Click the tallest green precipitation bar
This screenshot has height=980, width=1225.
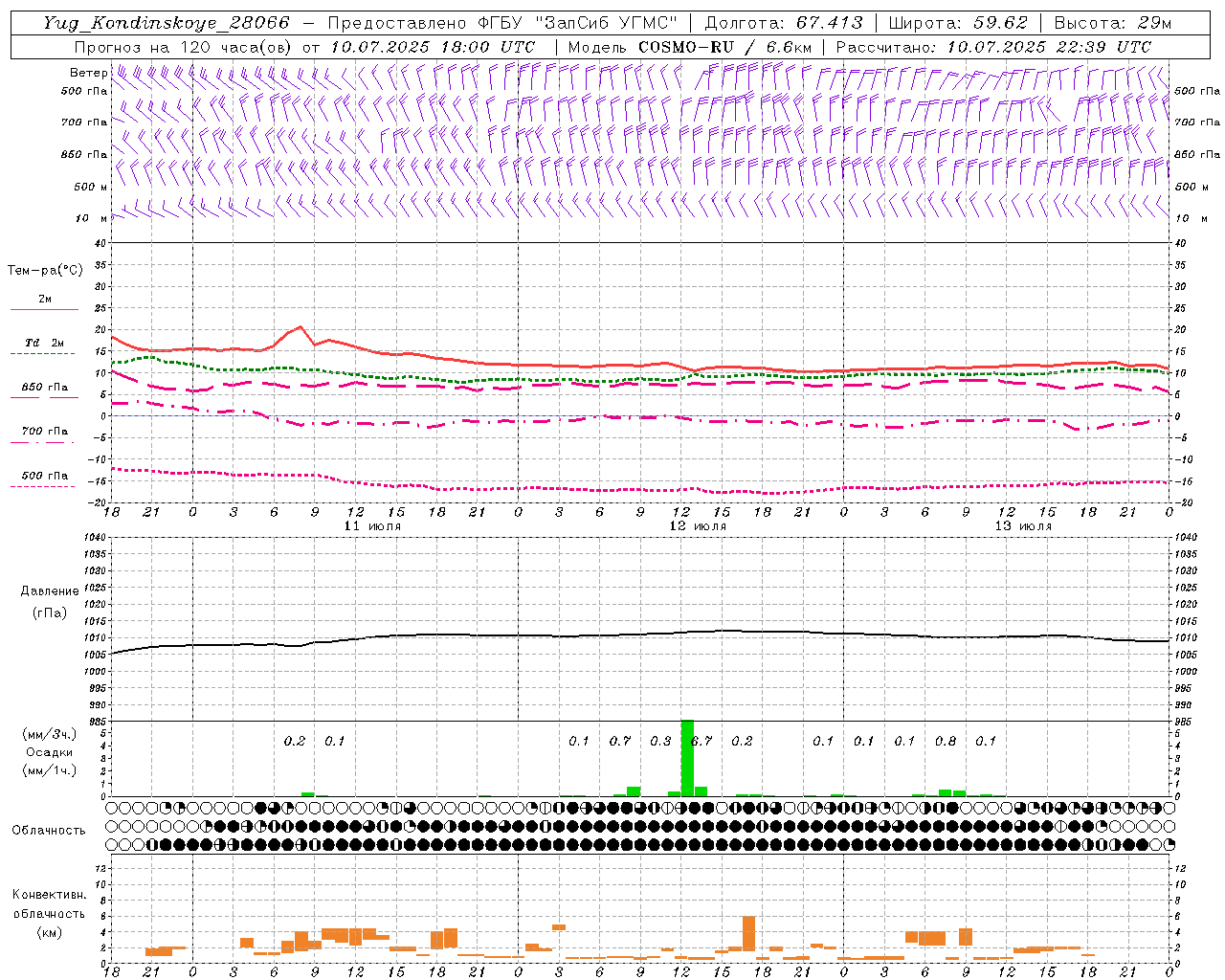click(x=687, y=758)
